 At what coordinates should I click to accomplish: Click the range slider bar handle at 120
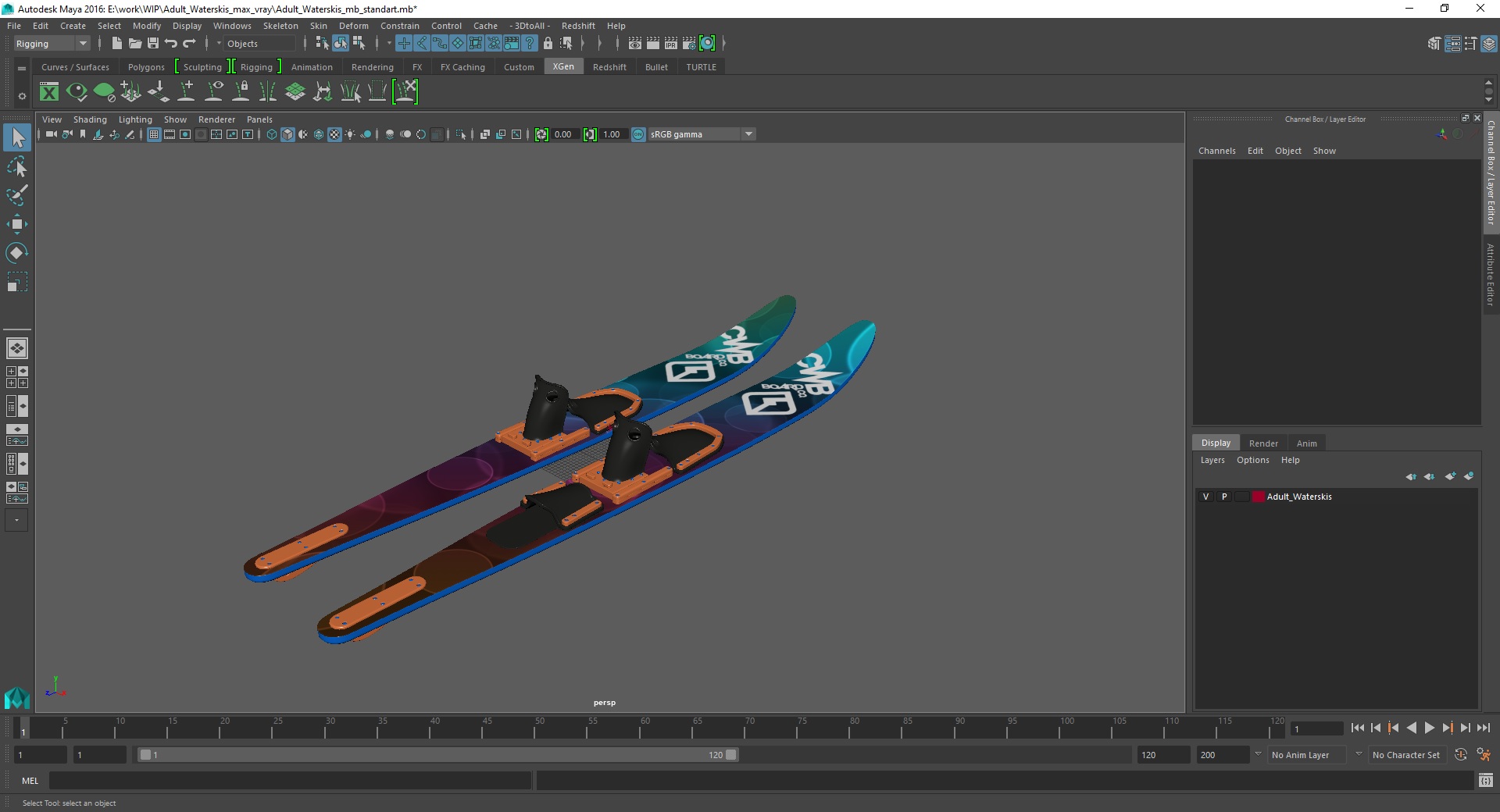point(731,755)
